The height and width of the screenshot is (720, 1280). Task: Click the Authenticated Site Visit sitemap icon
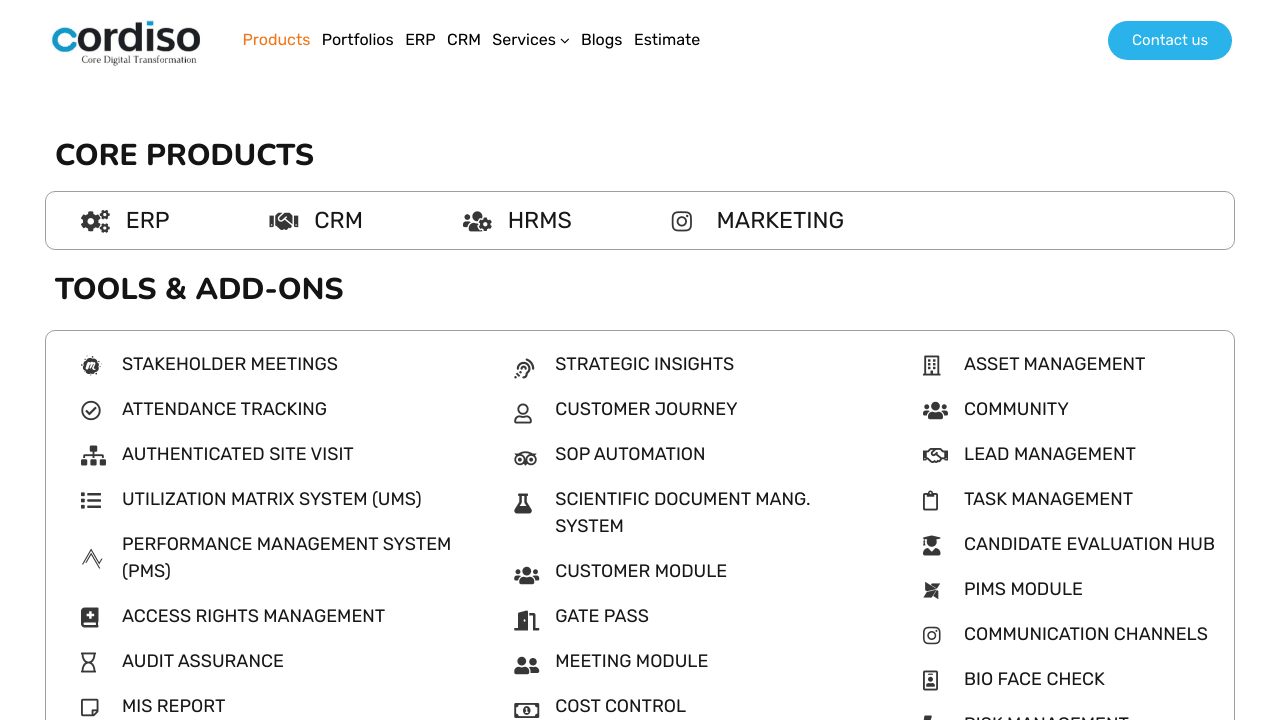tap(93, 456)
